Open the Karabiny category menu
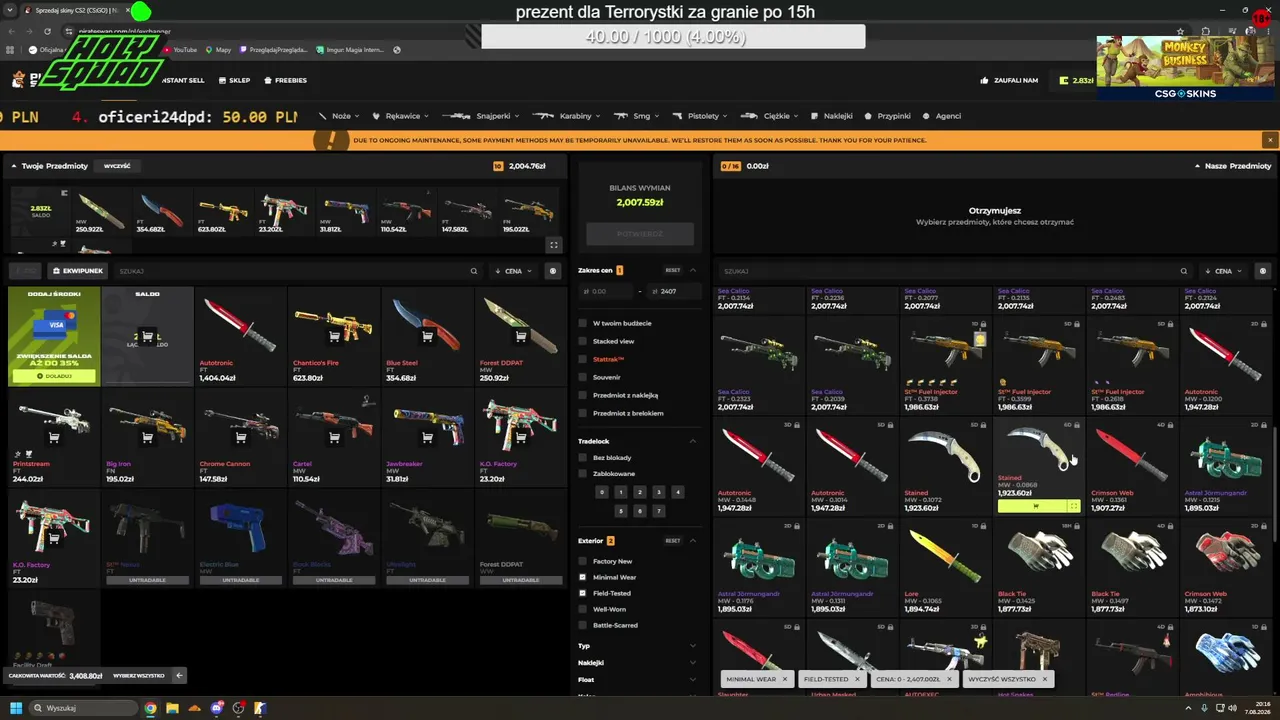 (x=568, y=116)
